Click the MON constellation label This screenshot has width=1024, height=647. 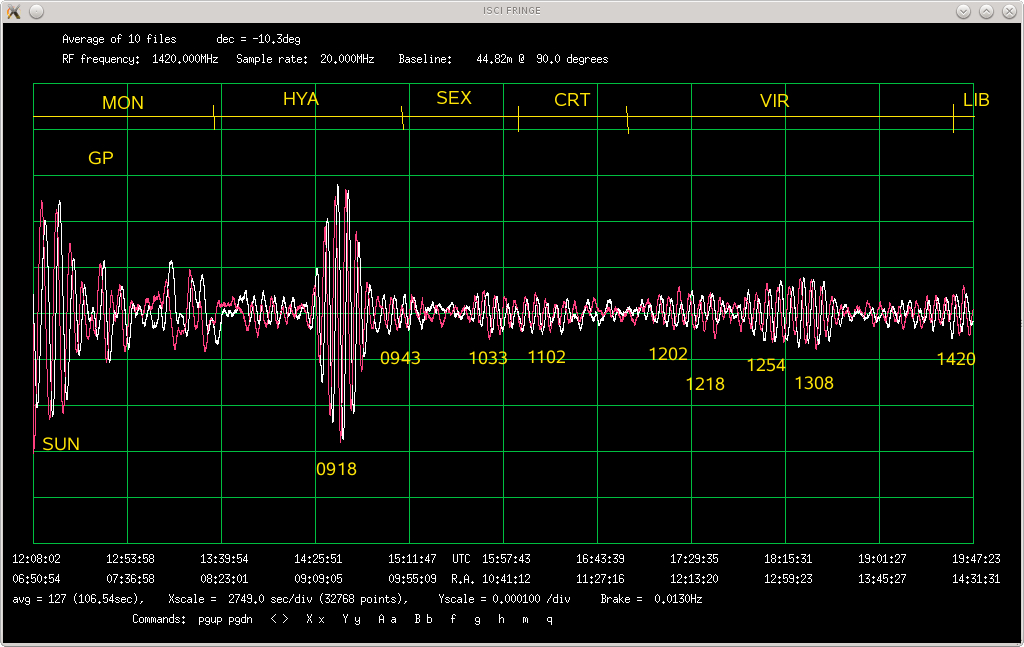click(x=123, y=103)
